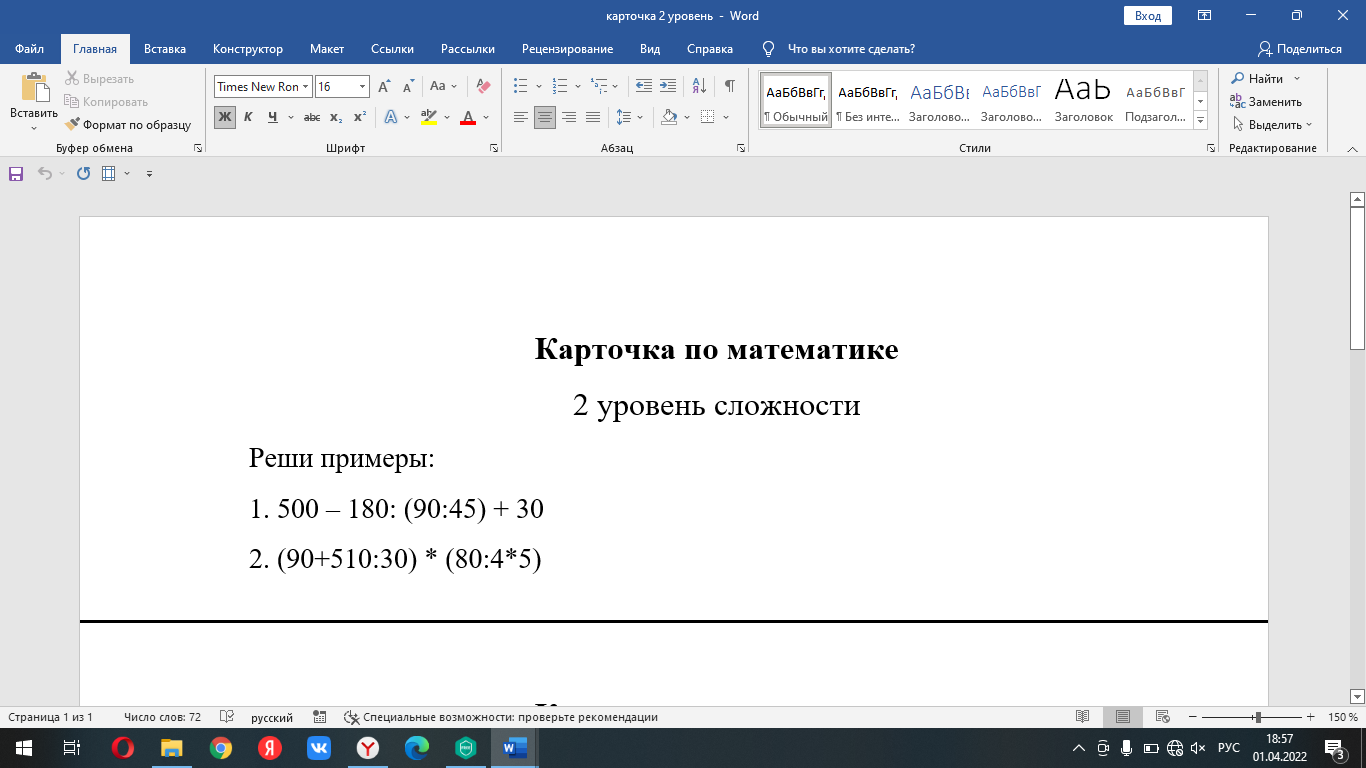The width and height of the screenshot is (1366, 768).
Task: Switch to Read Mode in the status bar
Action: pos(1082,717)
